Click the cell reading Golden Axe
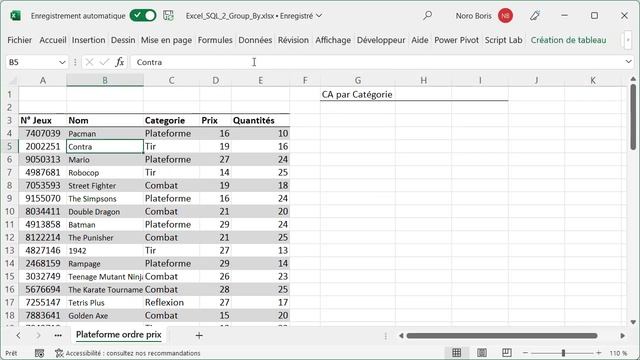The width and height of the screenshot is (640, 360). [105, 316]
